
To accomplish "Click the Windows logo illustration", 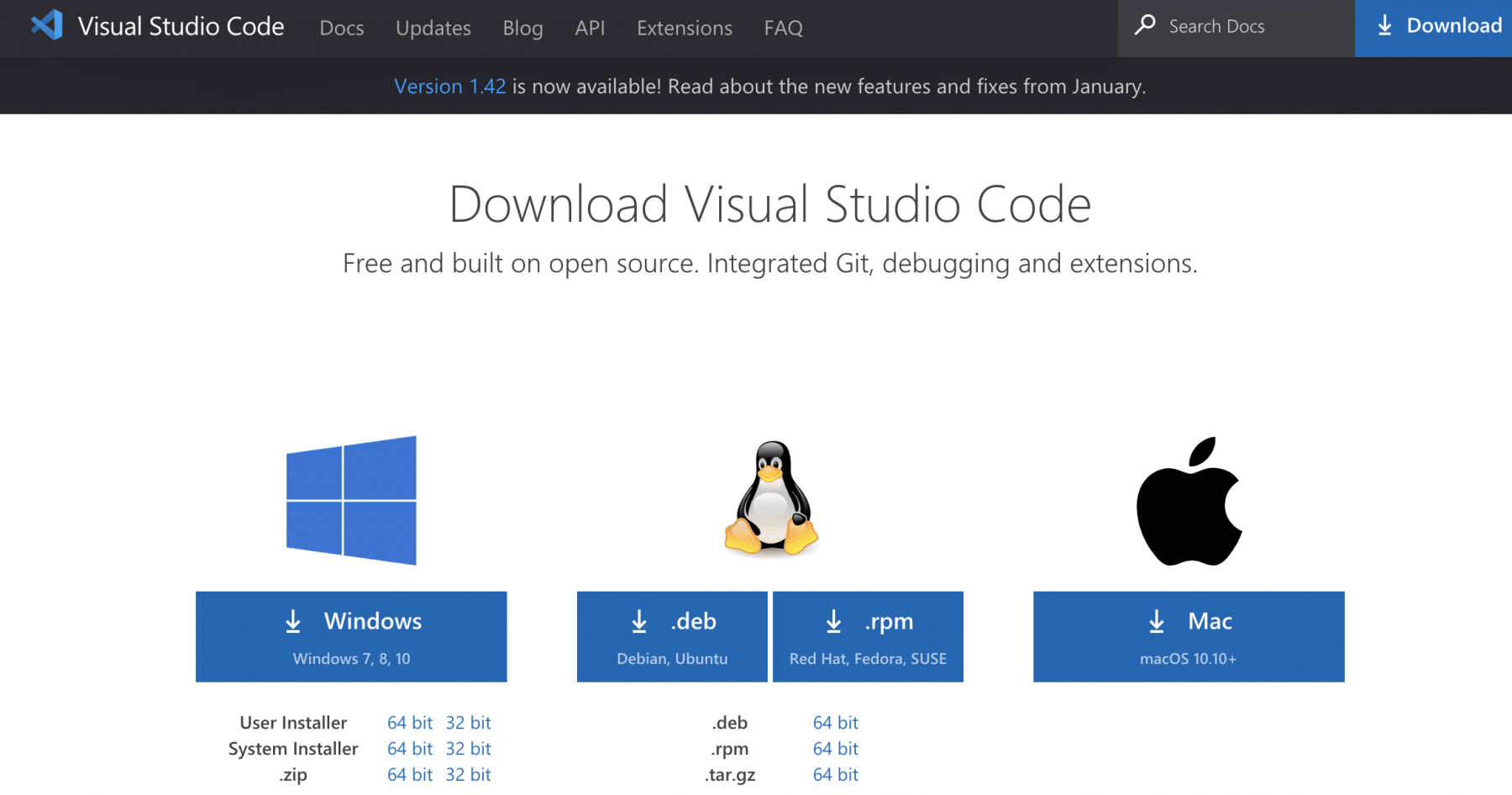I will 351,500.
